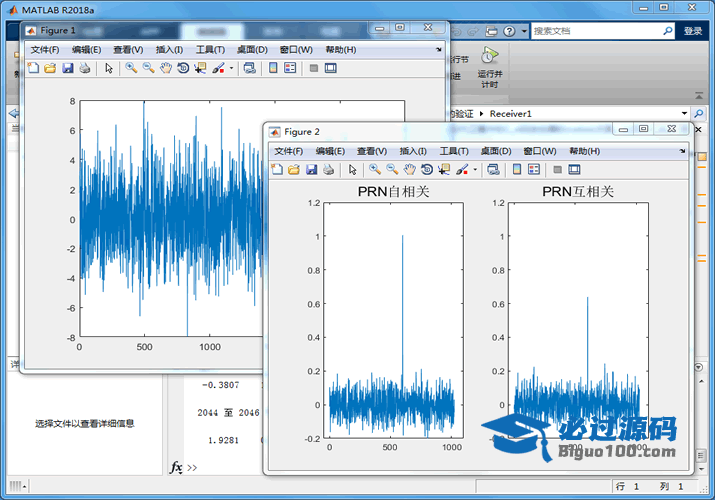Image resolution: width=715 pixels, height=500 pixels.
Task: Toggle the Insert Legend button in Figure 2
Action: point(534,170)
